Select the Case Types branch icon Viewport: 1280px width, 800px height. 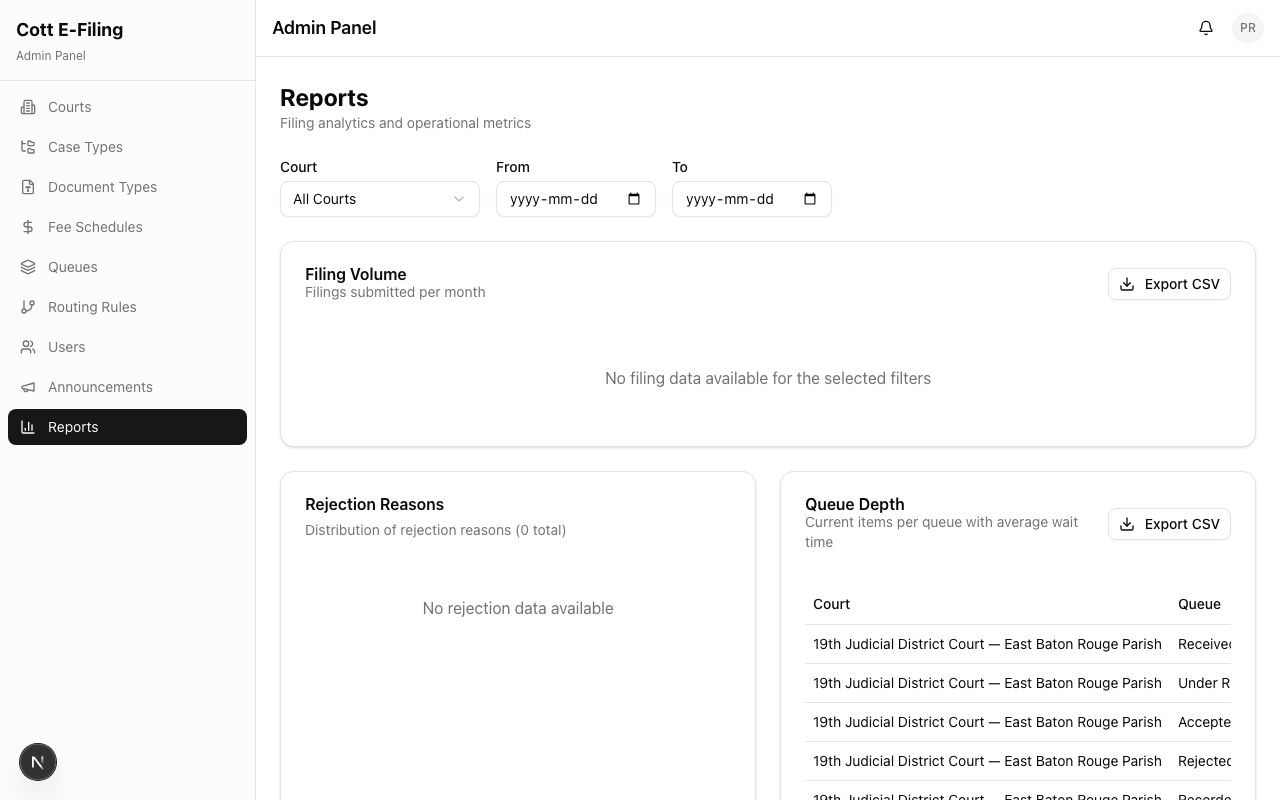[28, 147]
